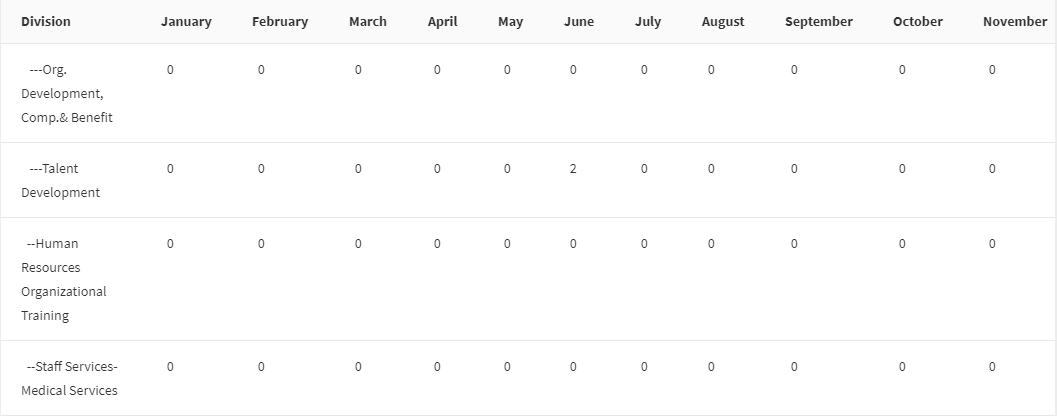
Task: Select the Org. Development, Comp.& Benefit row label
Action: coord(66,93)
